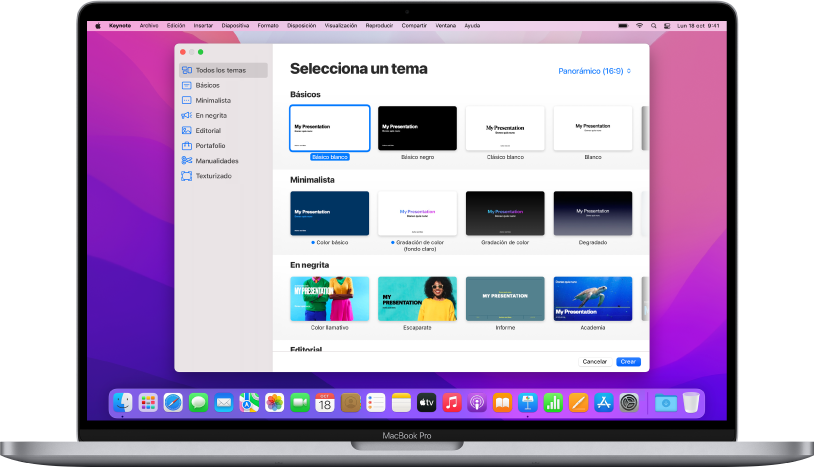This screenshot has height=468, width=814.
Task: Open Podcasts from the Dock
Action: click(x=477, y=402)
